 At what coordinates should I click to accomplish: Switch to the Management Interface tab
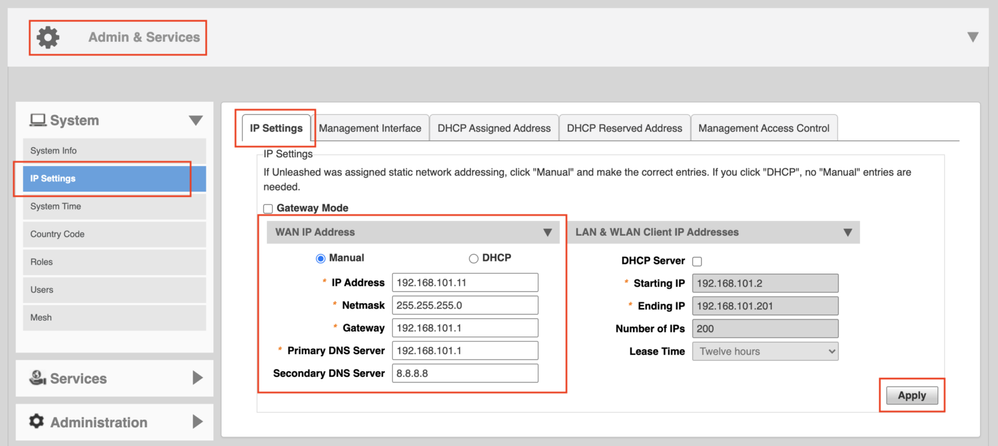[x=370, y=128]
